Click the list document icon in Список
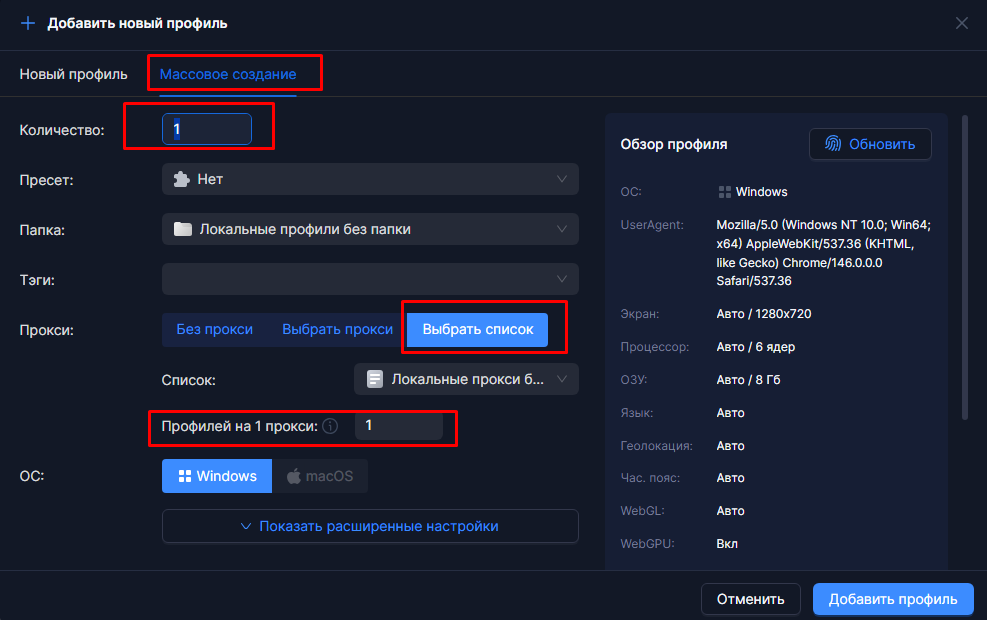The image size is (987, 620). (375, 379)
